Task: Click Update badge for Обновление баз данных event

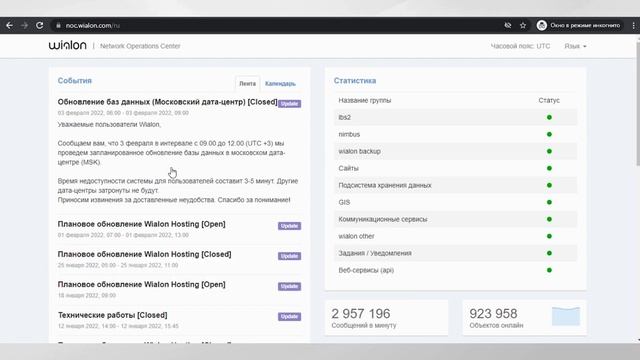Action: [289, 104]
